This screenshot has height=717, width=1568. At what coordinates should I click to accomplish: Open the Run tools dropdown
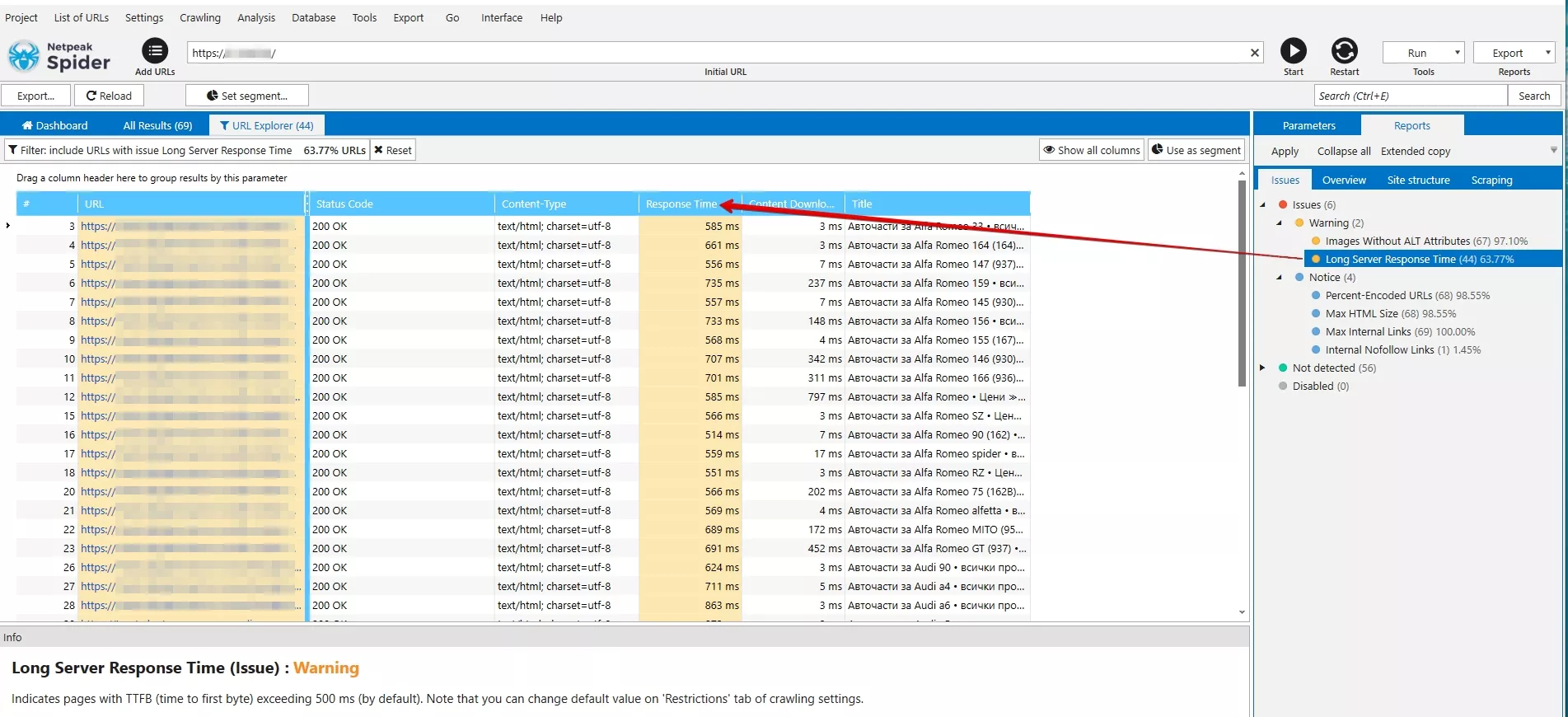(1424, 53)
